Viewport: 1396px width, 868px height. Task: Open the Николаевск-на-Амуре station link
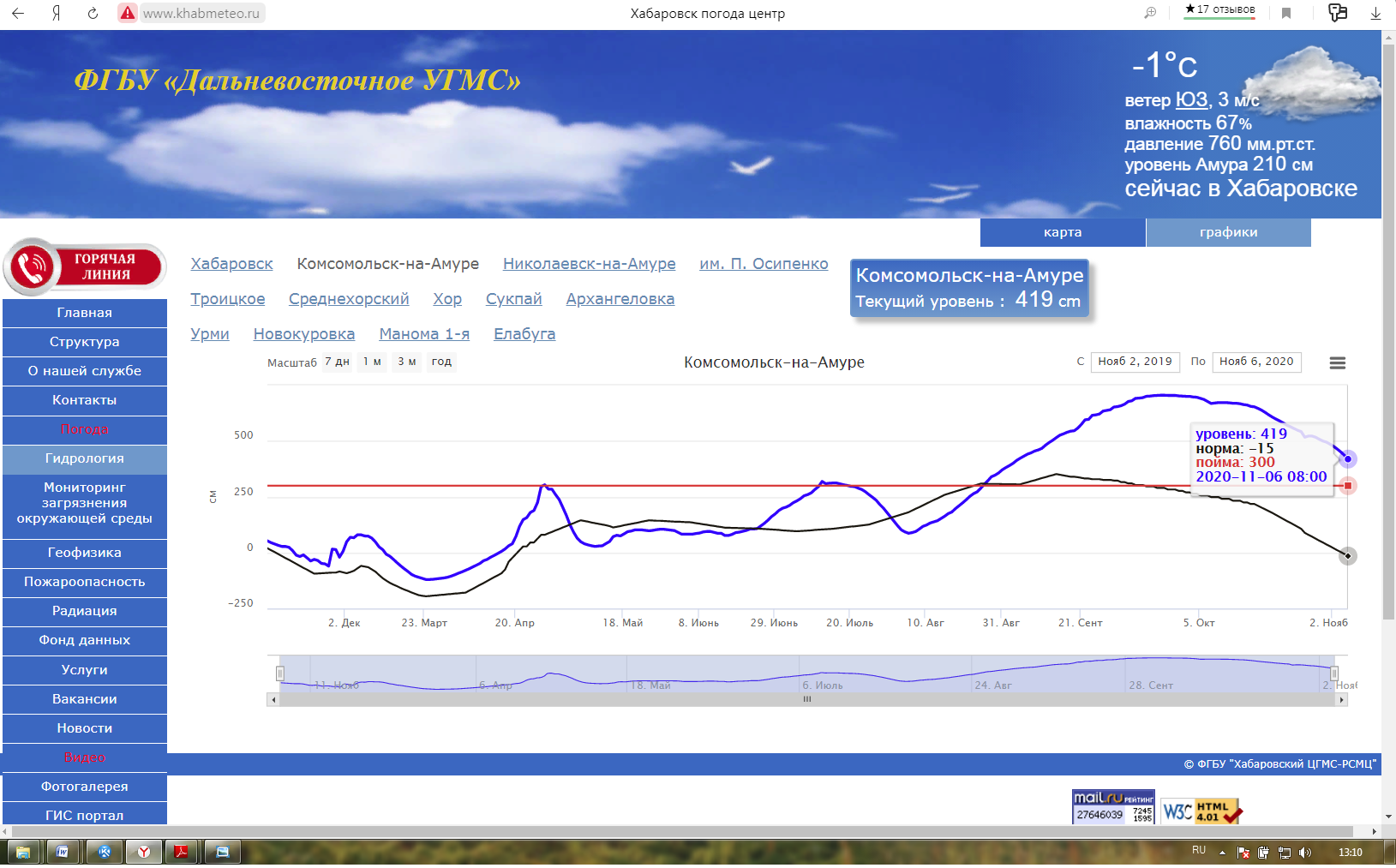[x=589, y=264]
